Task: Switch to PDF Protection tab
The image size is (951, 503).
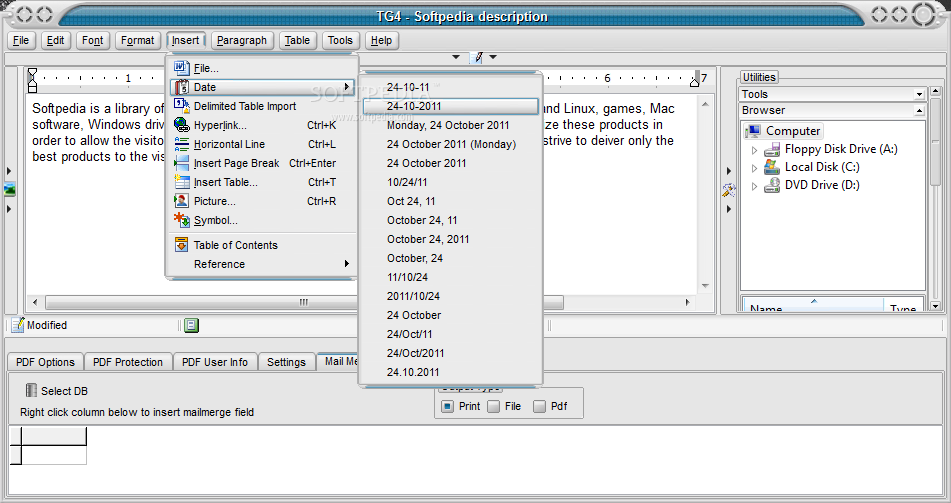Action: 128,362
